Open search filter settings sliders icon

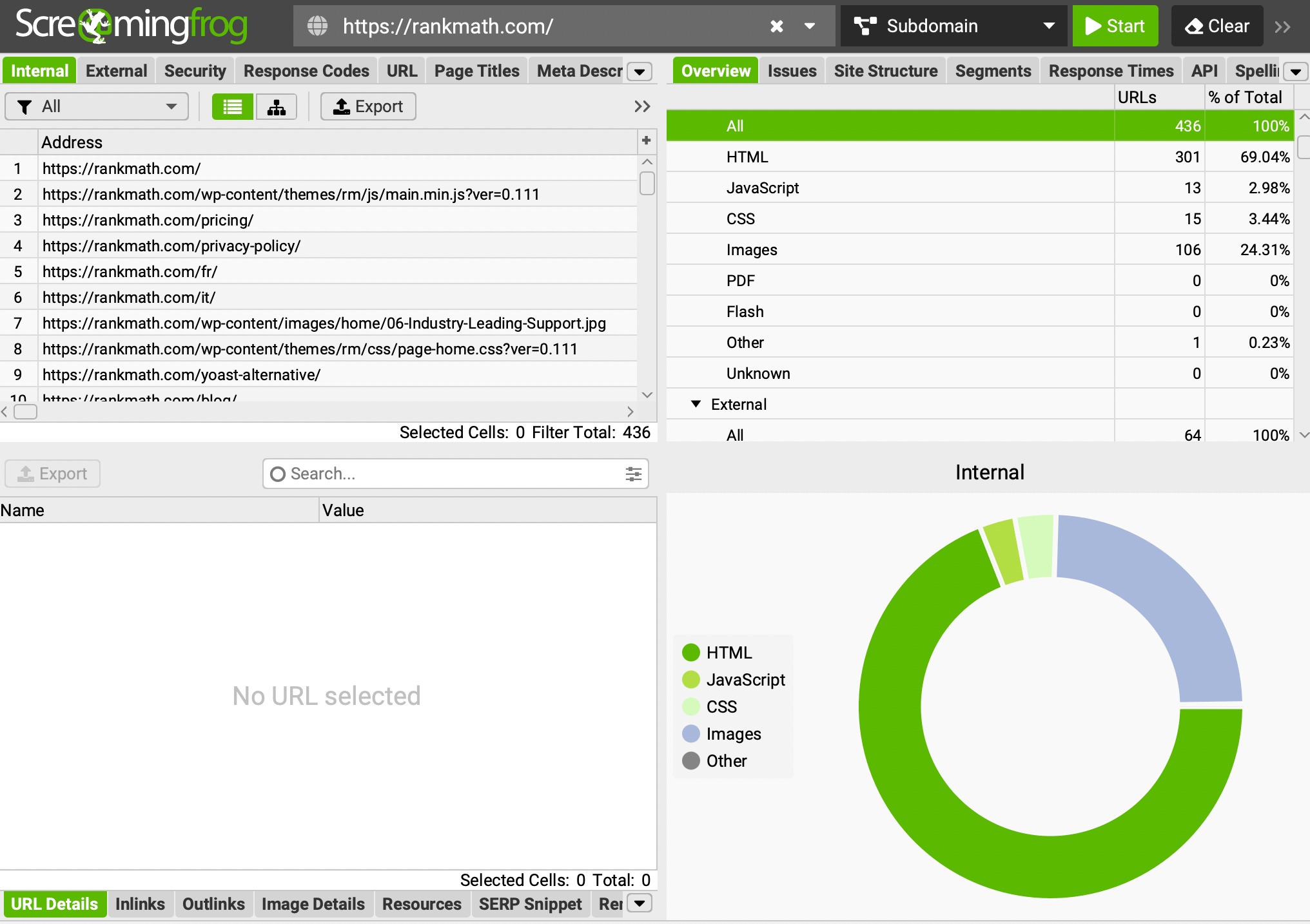pyautogui.click(x=633, y=474)
